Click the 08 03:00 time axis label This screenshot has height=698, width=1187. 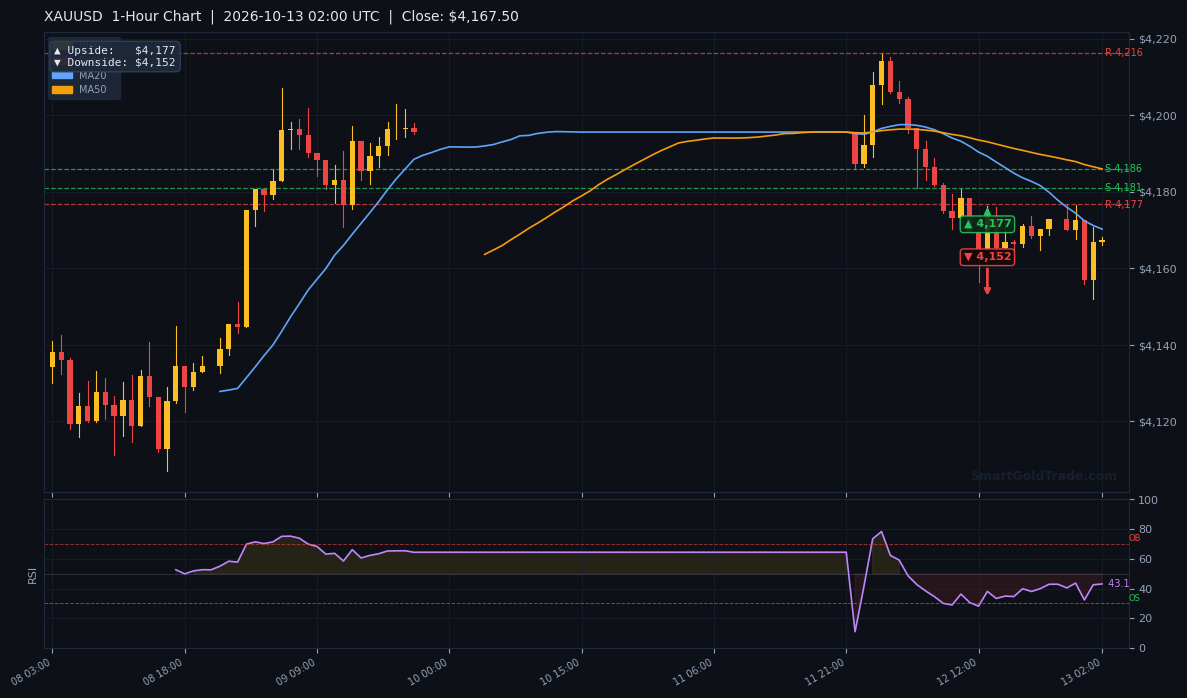[32, 671]
